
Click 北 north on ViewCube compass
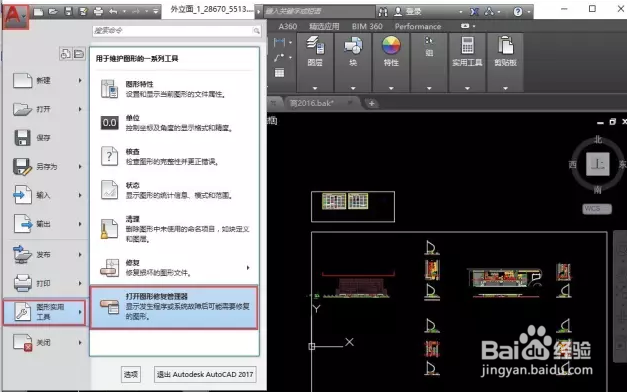tap(598, 139)
